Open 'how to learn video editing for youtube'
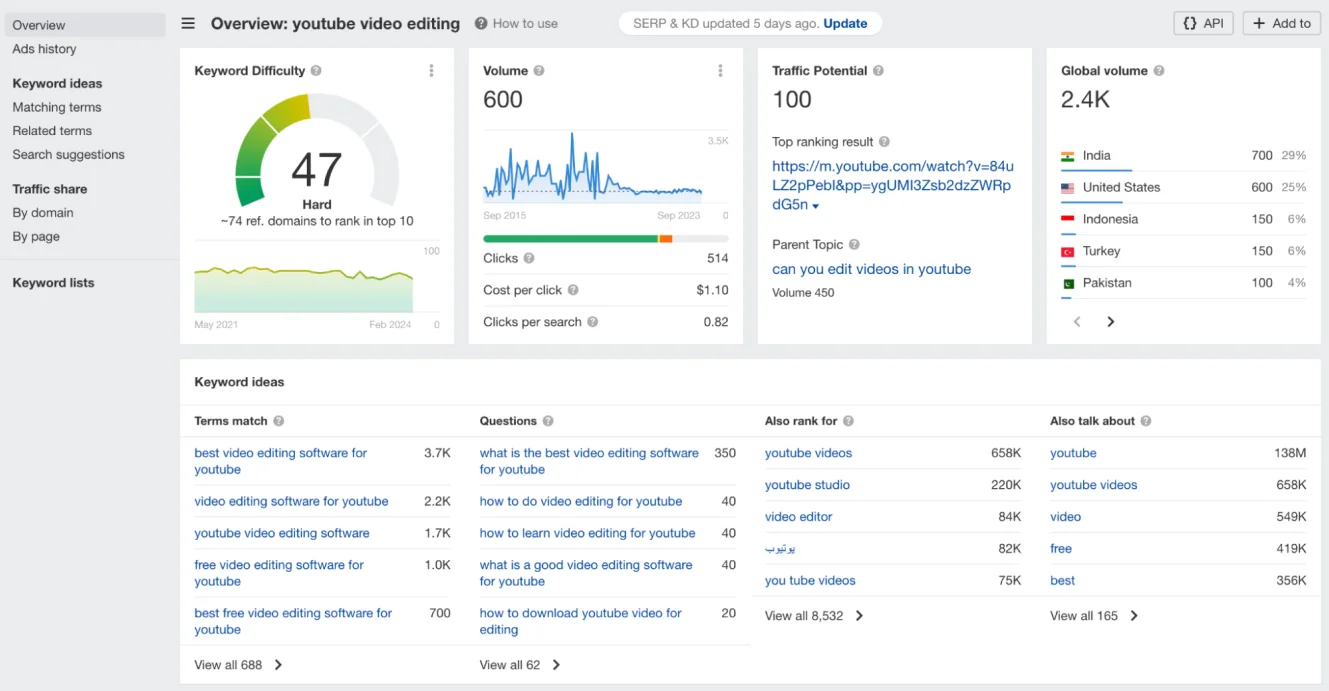This screenshot has width=1329, height=691. pyautogui.click(x=587, y=533)
